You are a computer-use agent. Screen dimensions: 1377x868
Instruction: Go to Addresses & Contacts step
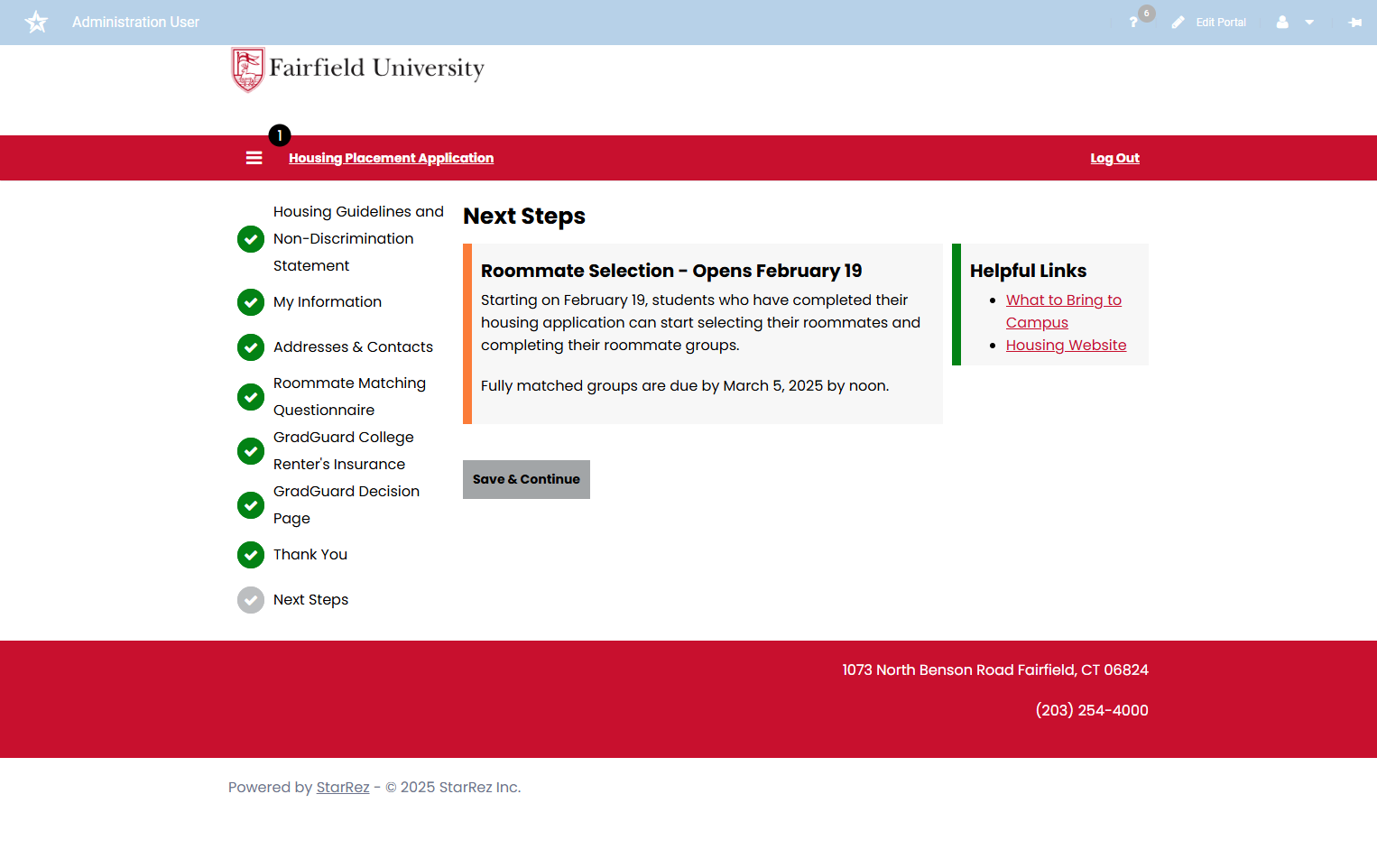[353, 347]
